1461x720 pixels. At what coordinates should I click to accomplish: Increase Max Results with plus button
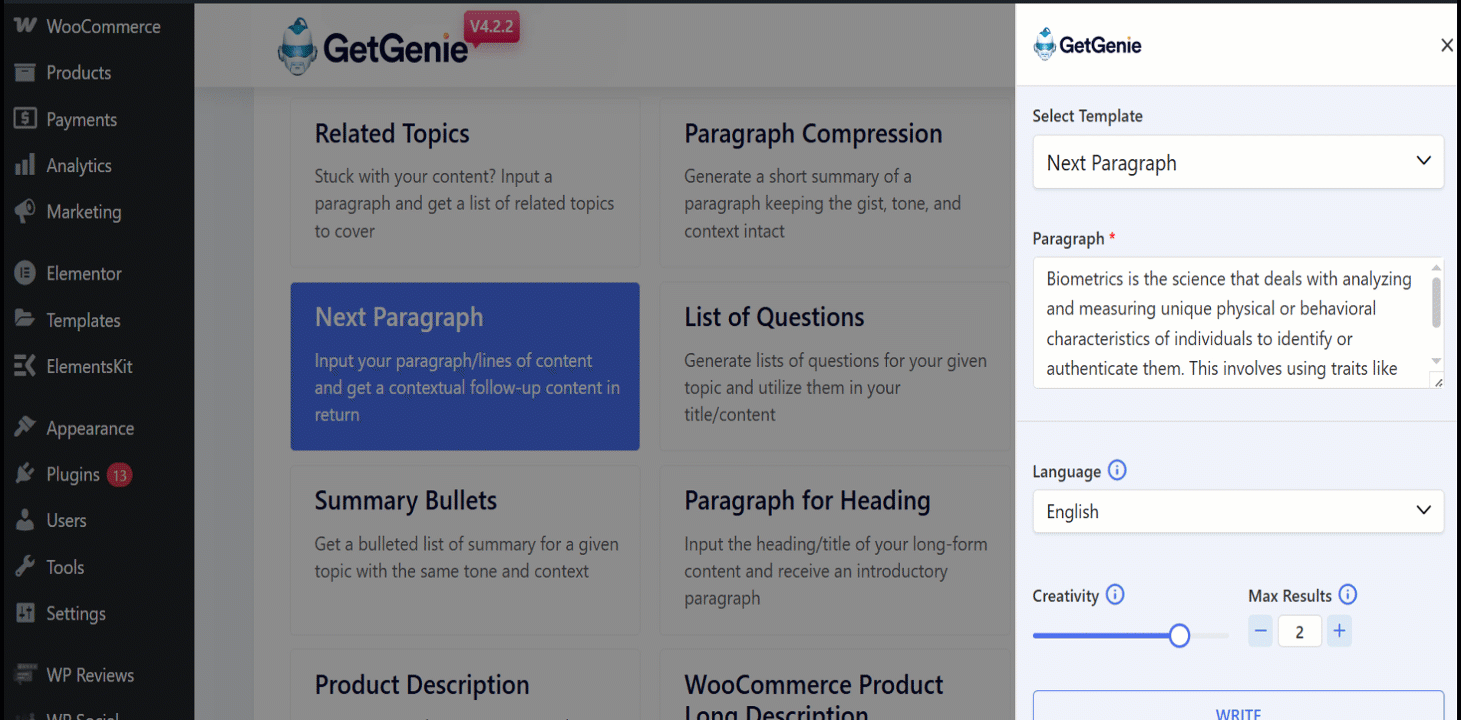(1340, 631)
